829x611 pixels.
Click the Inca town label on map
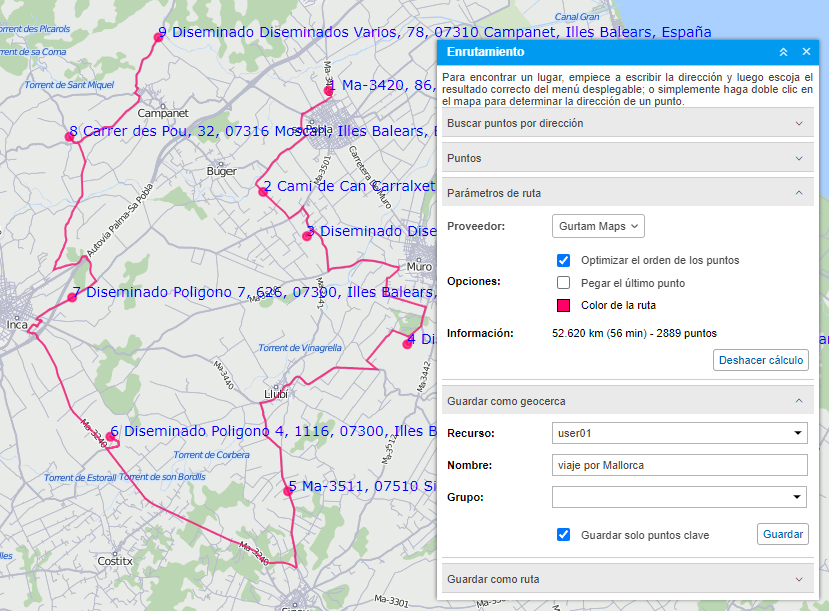17,325
